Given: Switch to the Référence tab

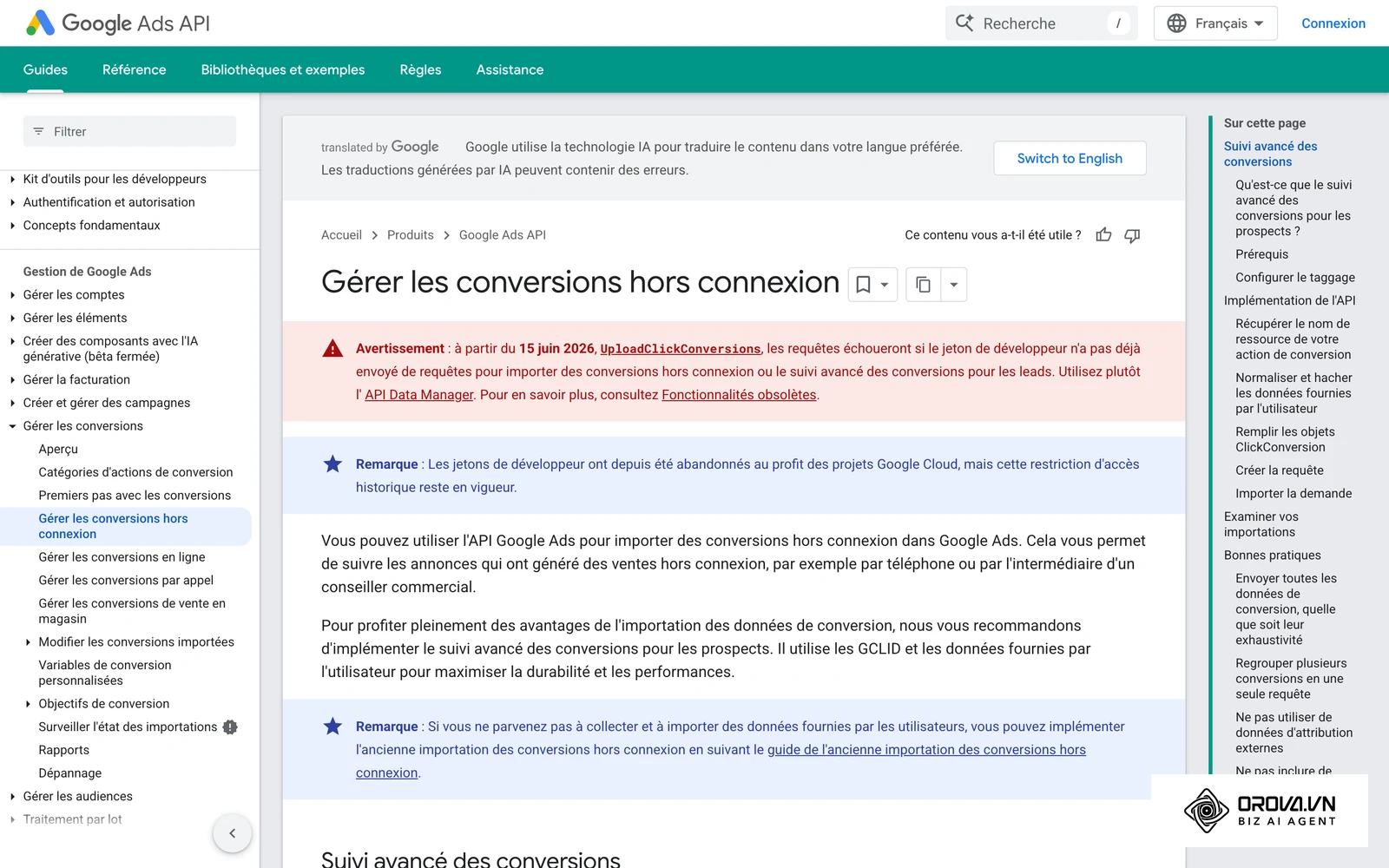Looking at the screenshot, I should [x=134, y=69].
